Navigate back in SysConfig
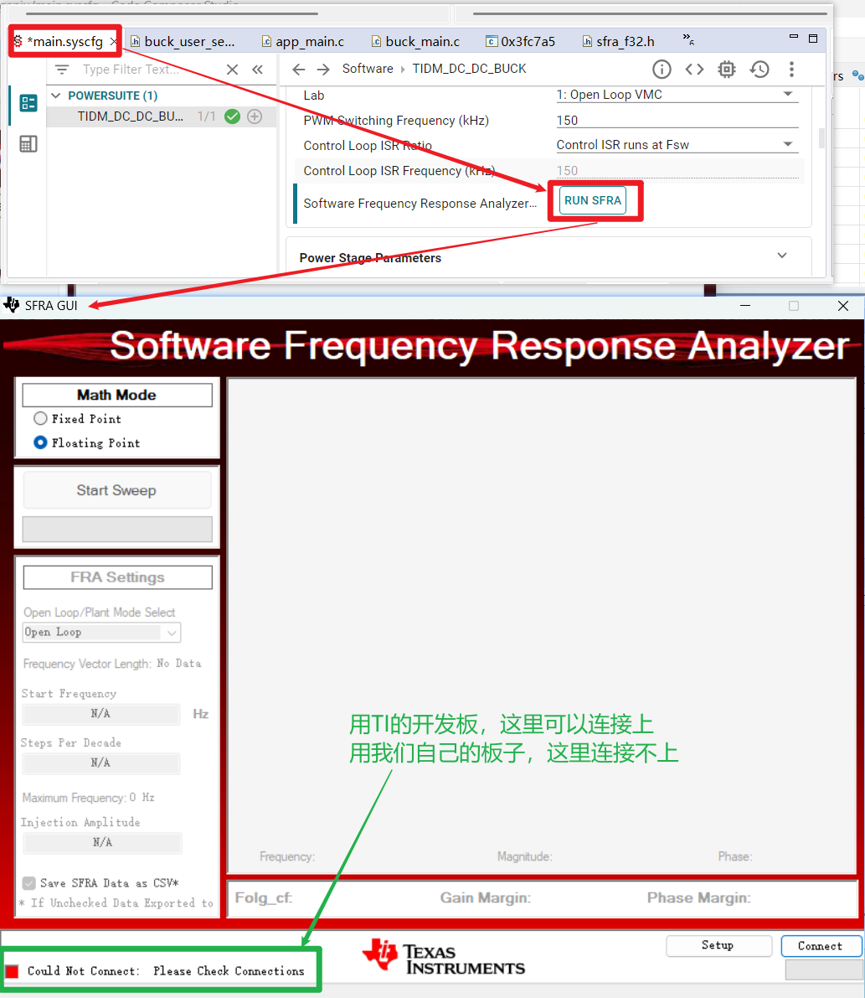 [299, 69]
